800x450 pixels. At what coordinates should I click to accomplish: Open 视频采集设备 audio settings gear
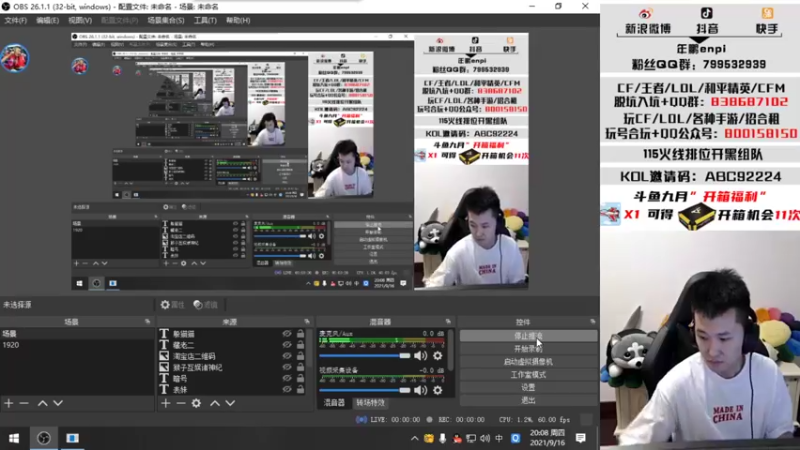438,390
